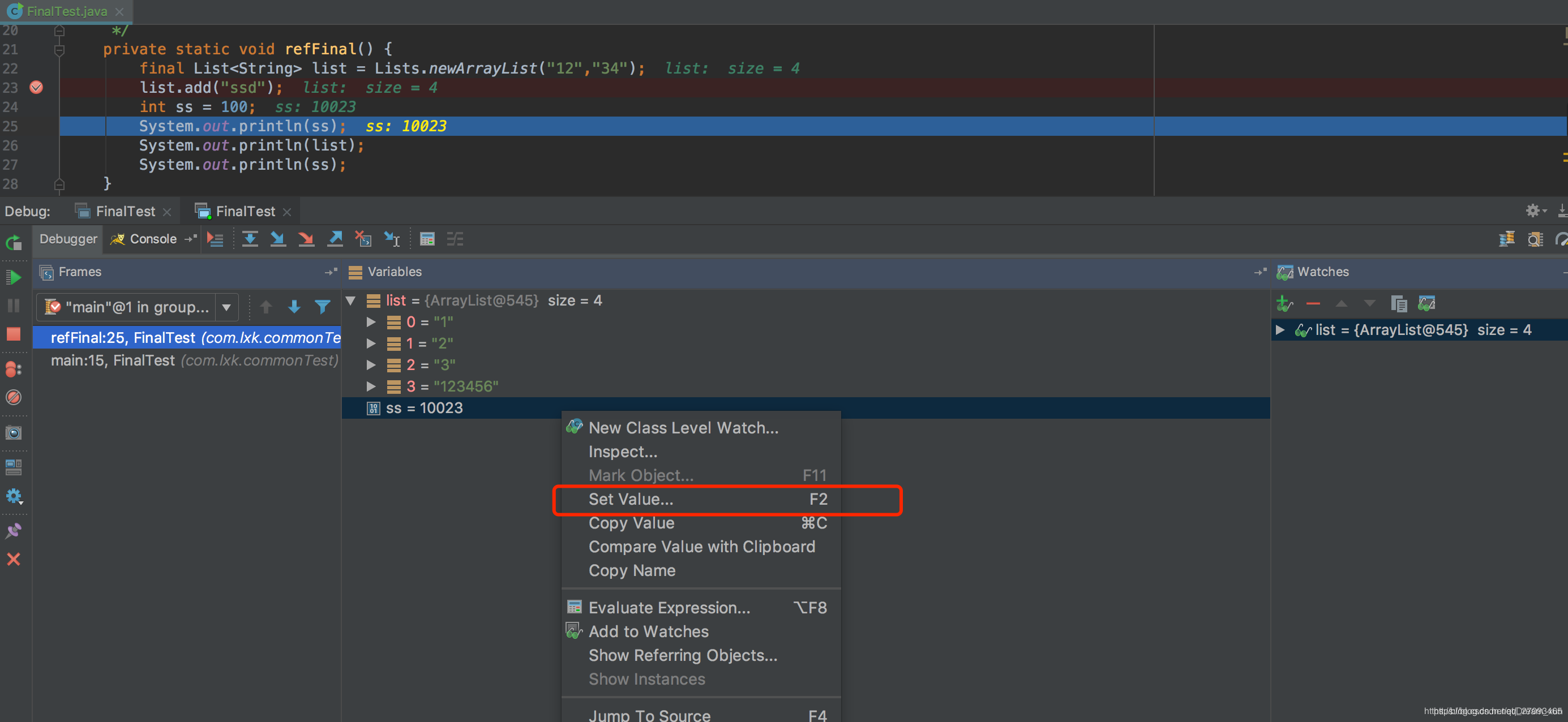The height and width of the screenshot is (722, 1568).
Task: Click the Step Out icon
Action: coord(335,239)
